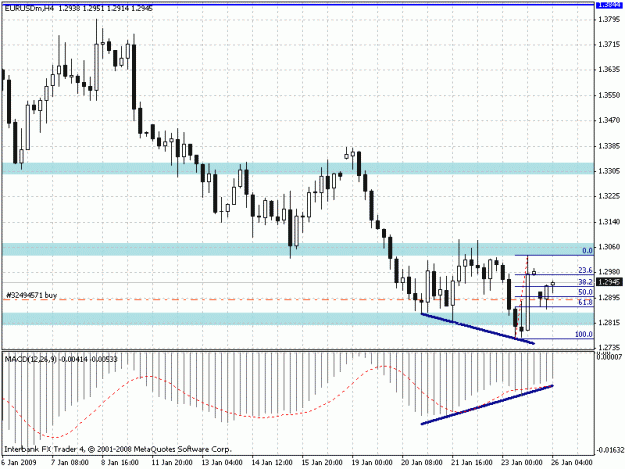Click the '6 Jan 2009' date label
This screenshot has height=469, width=625.
(x=19, y=462)
